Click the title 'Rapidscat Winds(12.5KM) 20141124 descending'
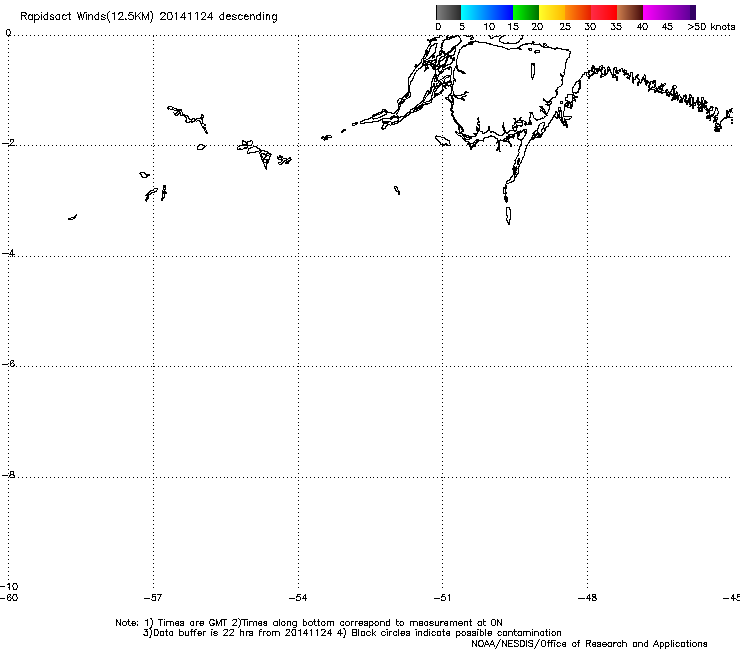The width and height of the screenshot is (740, 650). 149,17
